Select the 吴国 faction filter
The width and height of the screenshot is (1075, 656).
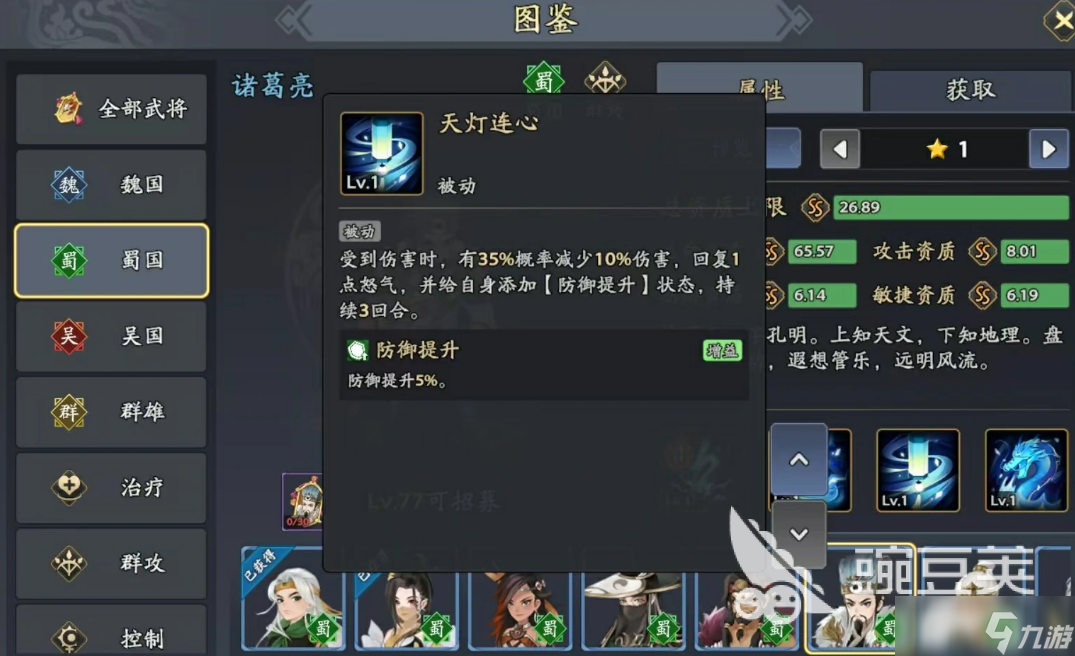pyautogui.click(x=111, y=336)
